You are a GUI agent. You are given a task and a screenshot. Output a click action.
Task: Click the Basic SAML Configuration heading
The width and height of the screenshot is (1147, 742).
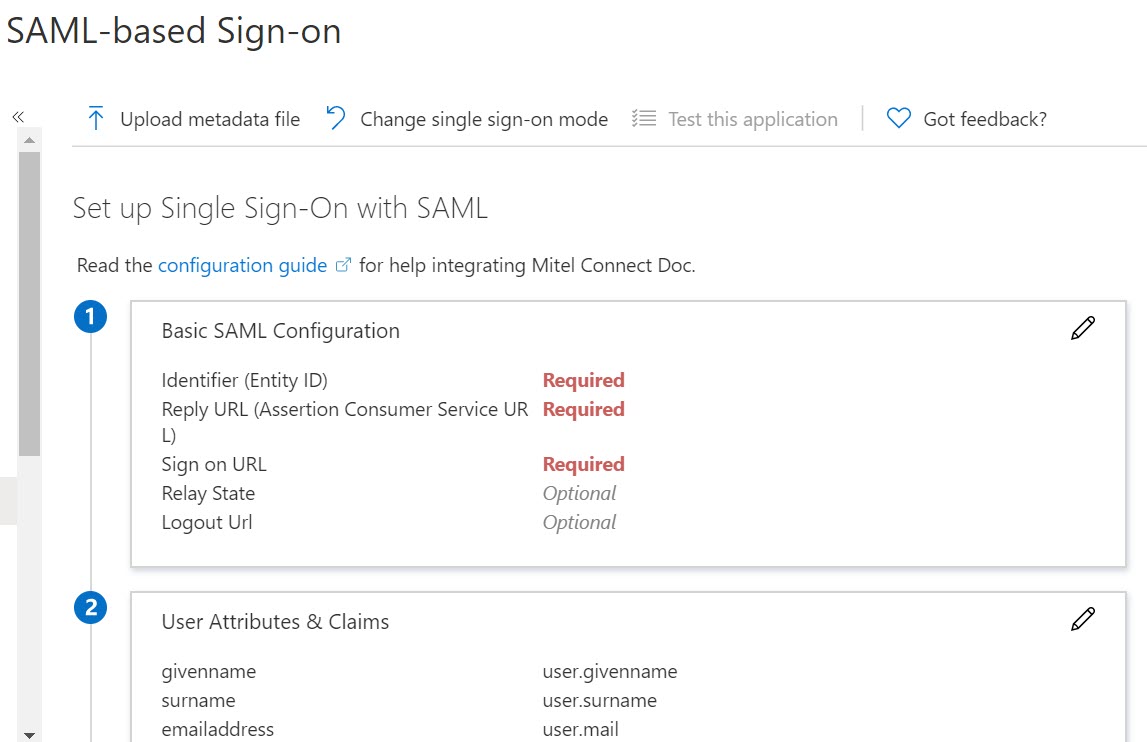click(280, 331)
